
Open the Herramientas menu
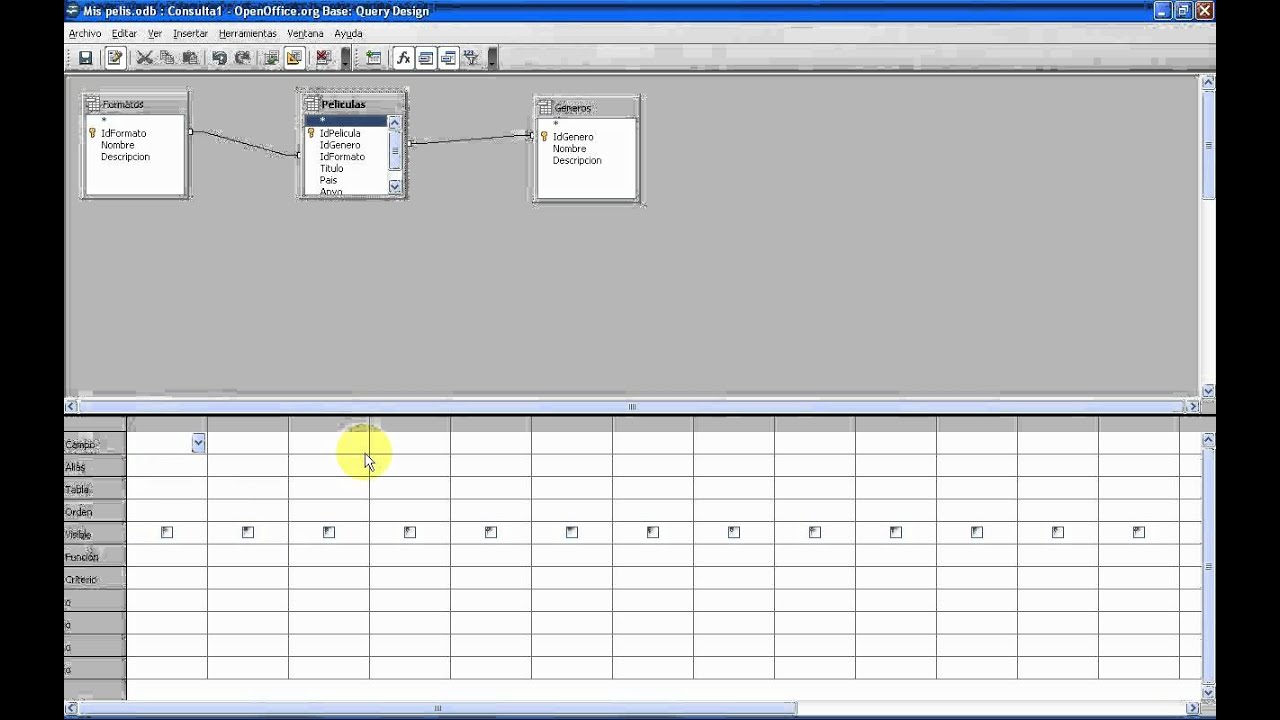point(247,33)
